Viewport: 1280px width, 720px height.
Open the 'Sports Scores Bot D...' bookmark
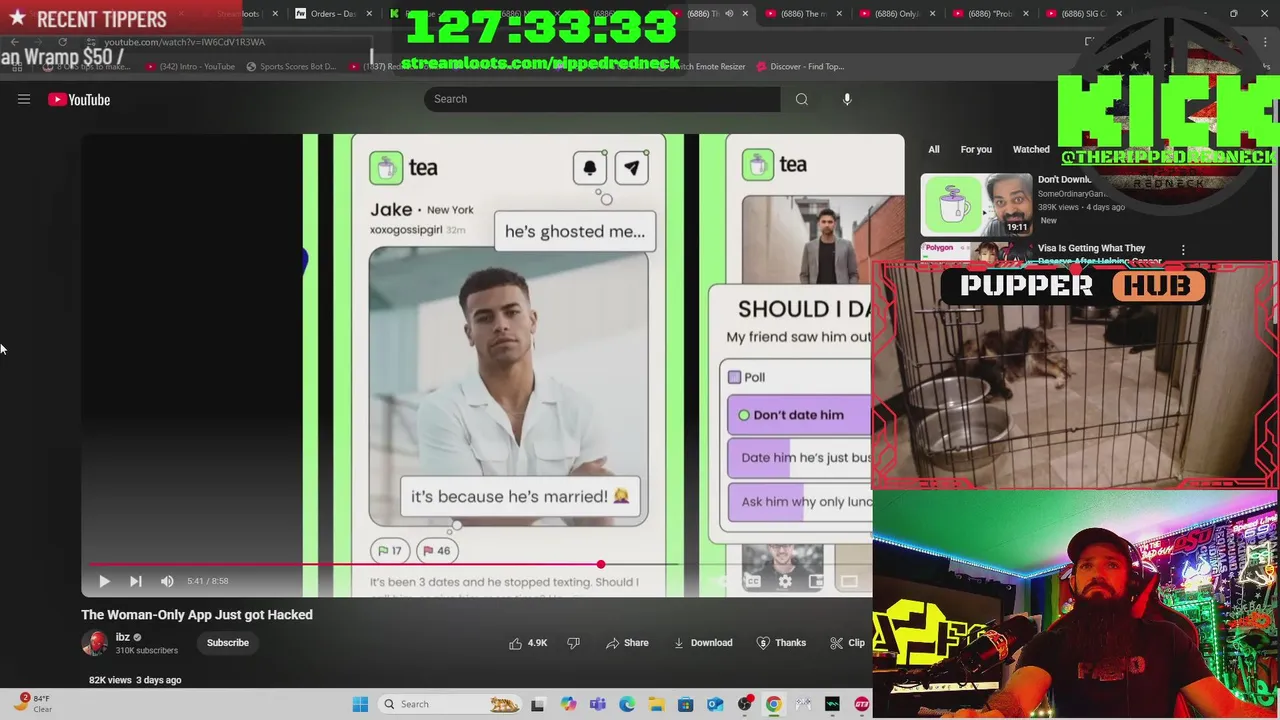tap(291, 67)
